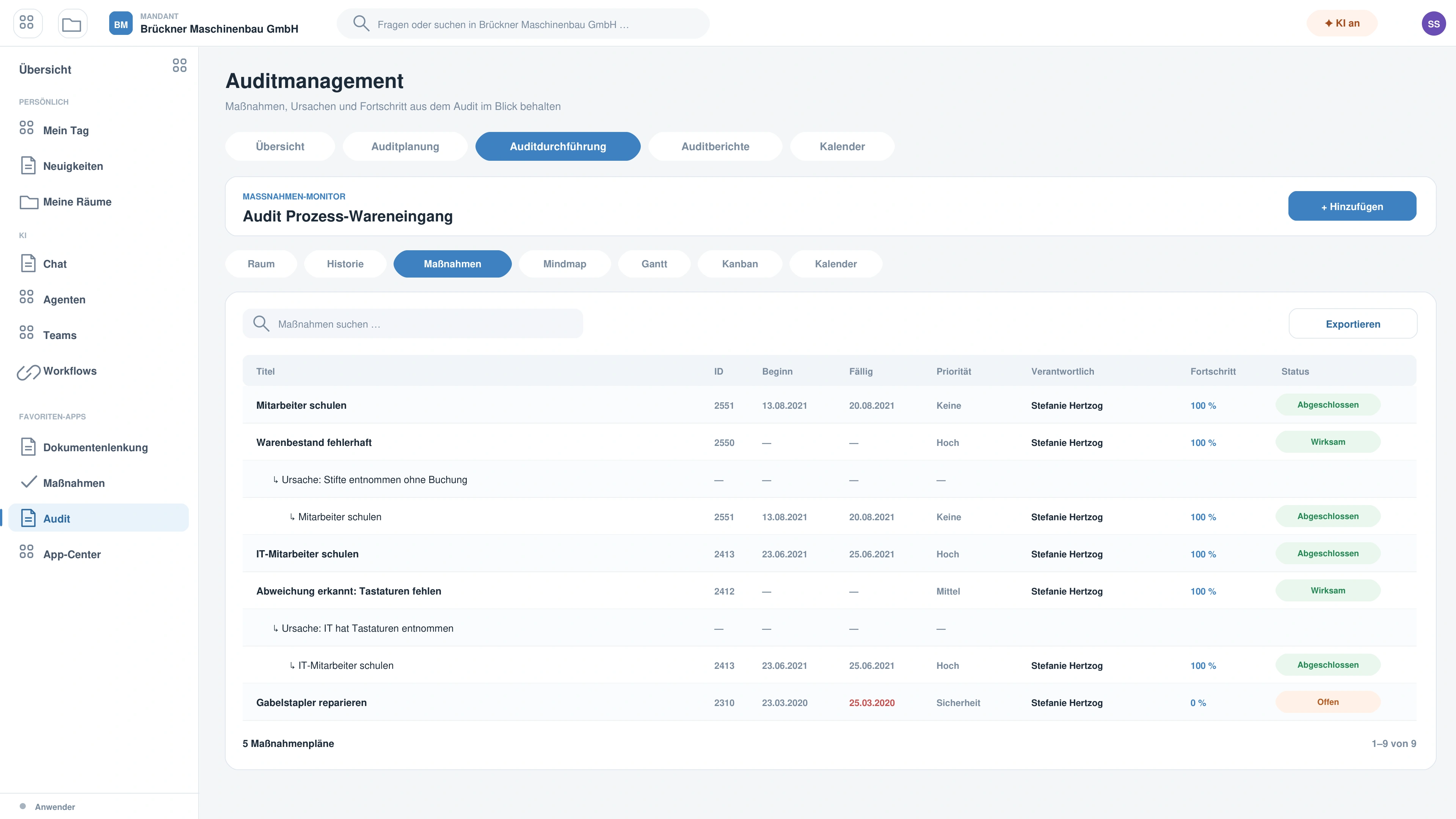Select the Historie tab
Image resolution: width=1456 pixels, height=819 pixels.
click(345, 264)
